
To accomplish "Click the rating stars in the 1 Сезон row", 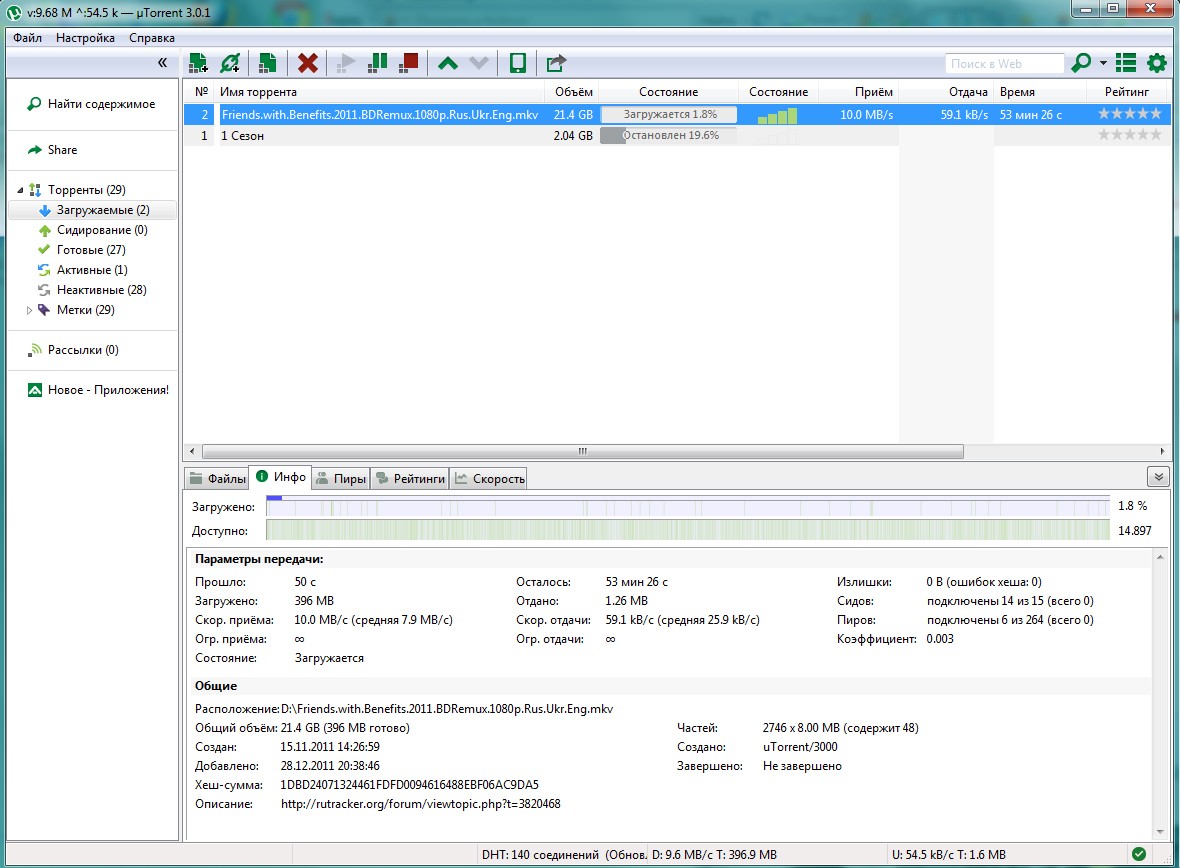I will tap(1129, 136).
